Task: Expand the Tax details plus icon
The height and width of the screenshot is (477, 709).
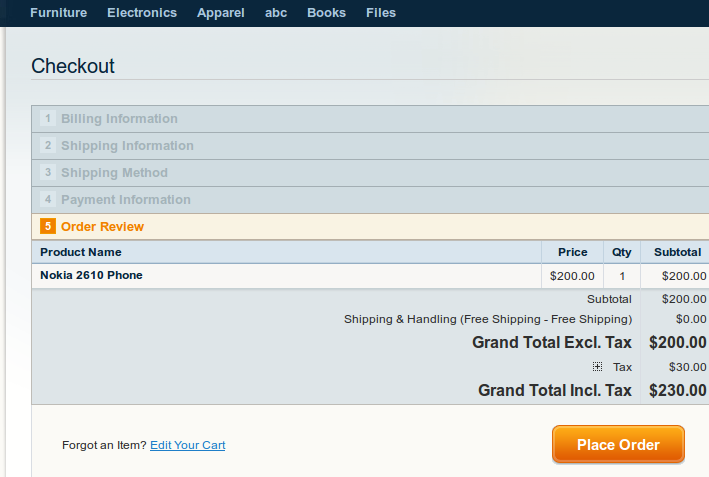Action: [597, 367]
